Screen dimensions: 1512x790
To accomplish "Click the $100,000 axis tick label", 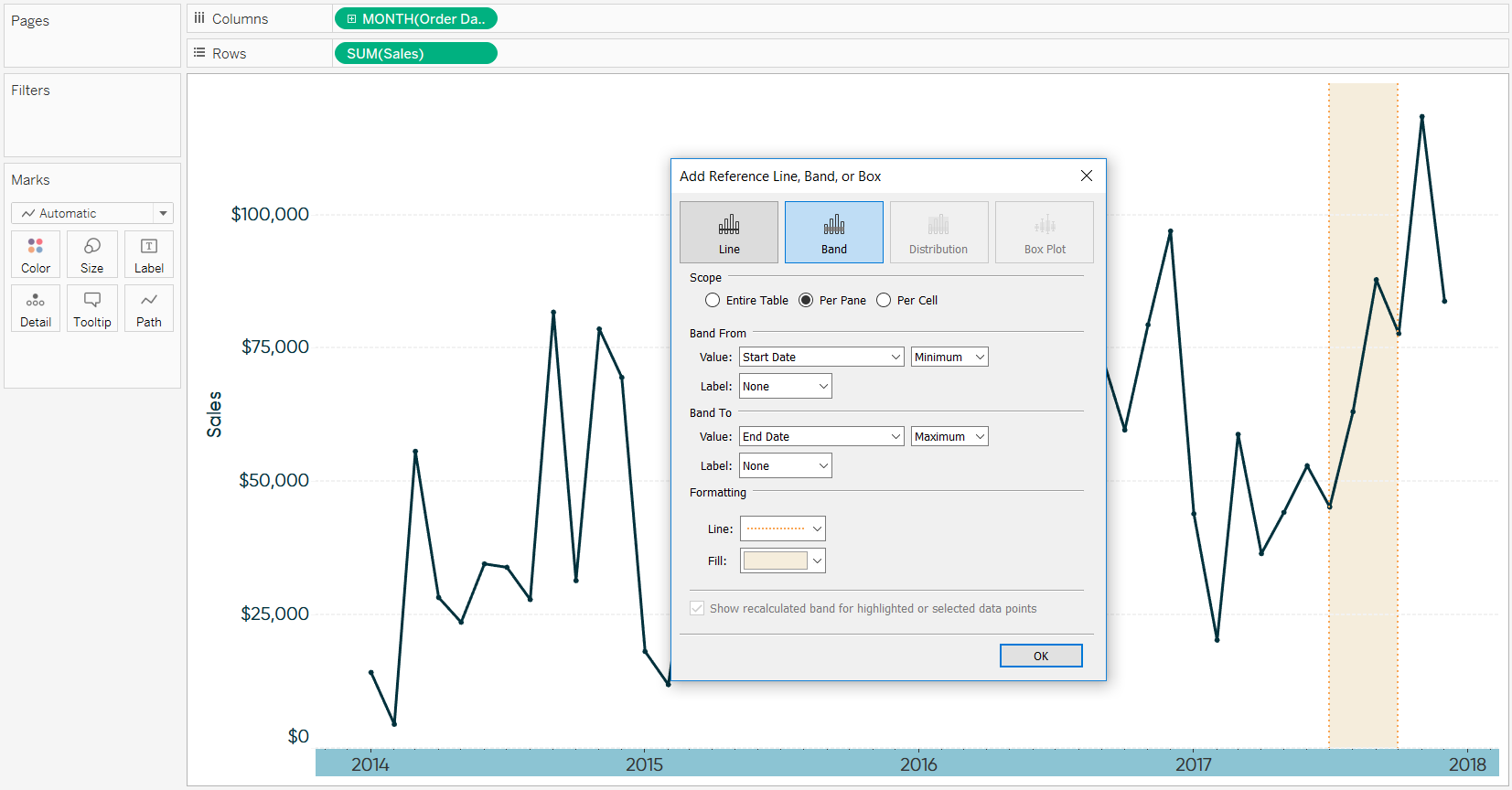I will [270, 214].
